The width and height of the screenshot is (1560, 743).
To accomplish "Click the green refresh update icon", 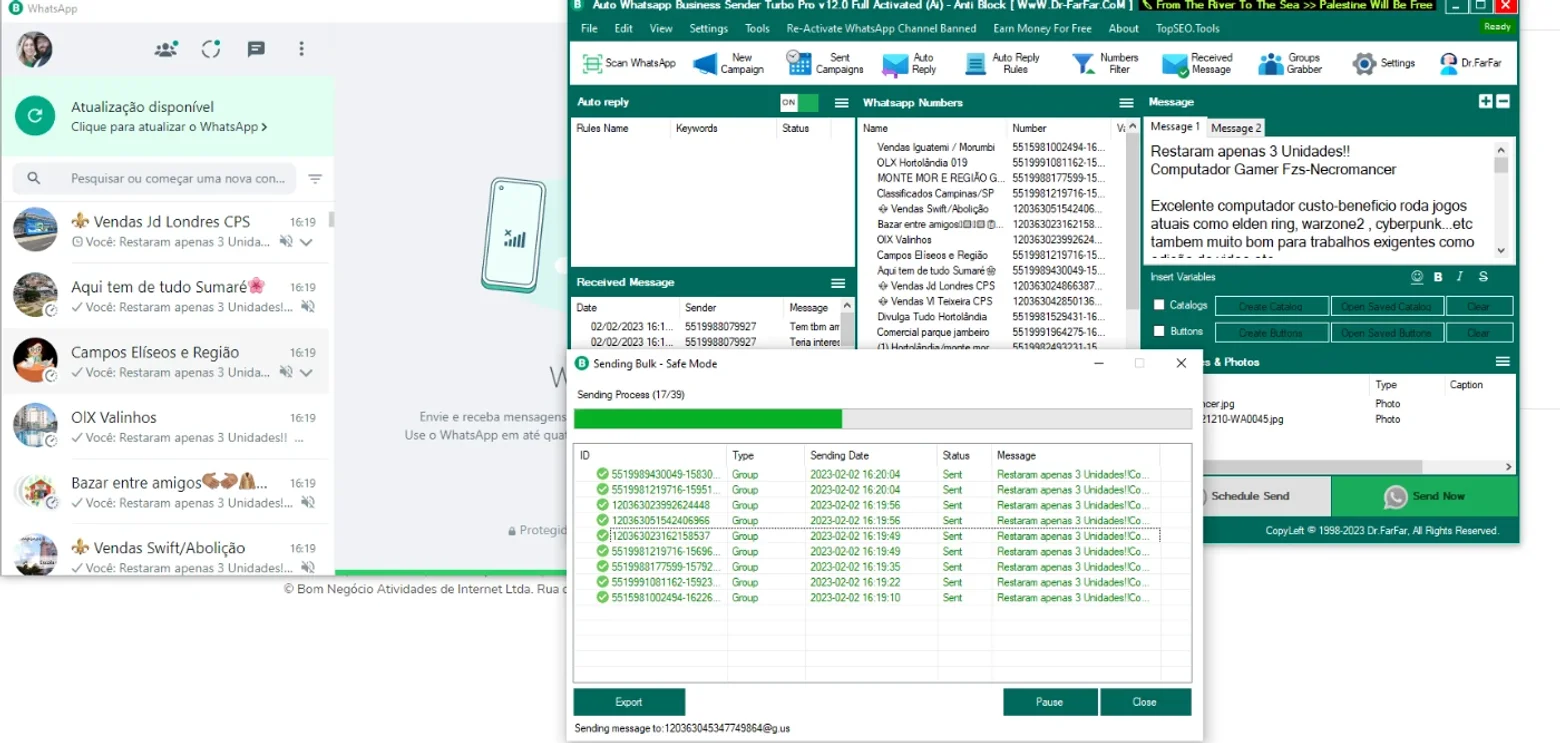I will 35,116.
